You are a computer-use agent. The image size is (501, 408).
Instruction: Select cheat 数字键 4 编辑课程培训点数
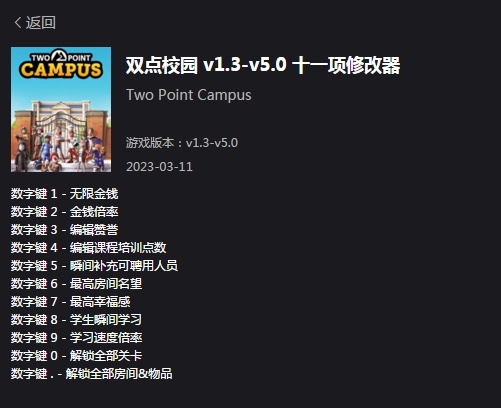click(x=88, y=248)
